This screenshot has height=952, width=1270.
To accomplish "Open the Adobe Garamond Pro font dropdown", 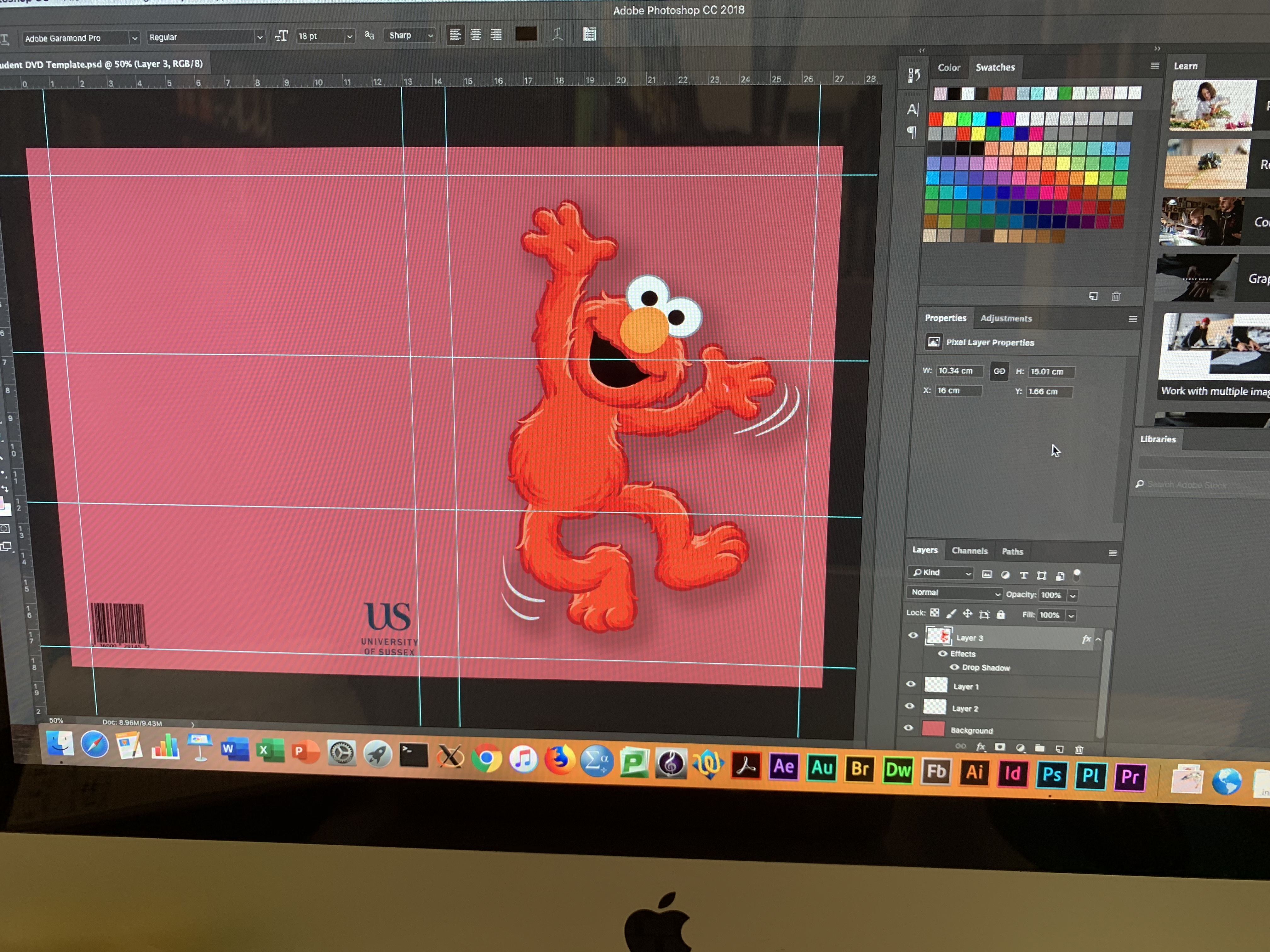I will click(x=81, y=38).
